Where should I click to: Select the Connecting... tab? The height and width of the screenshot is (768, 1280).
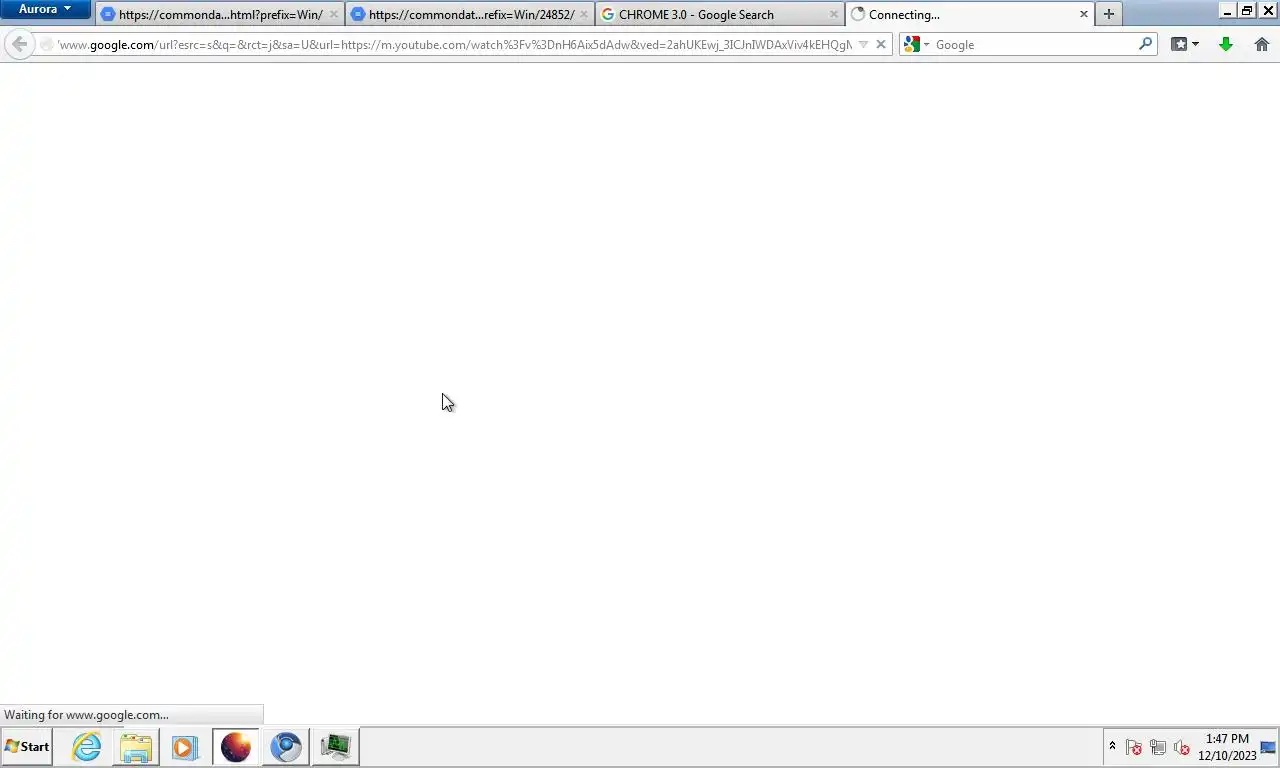coord(970,14)
